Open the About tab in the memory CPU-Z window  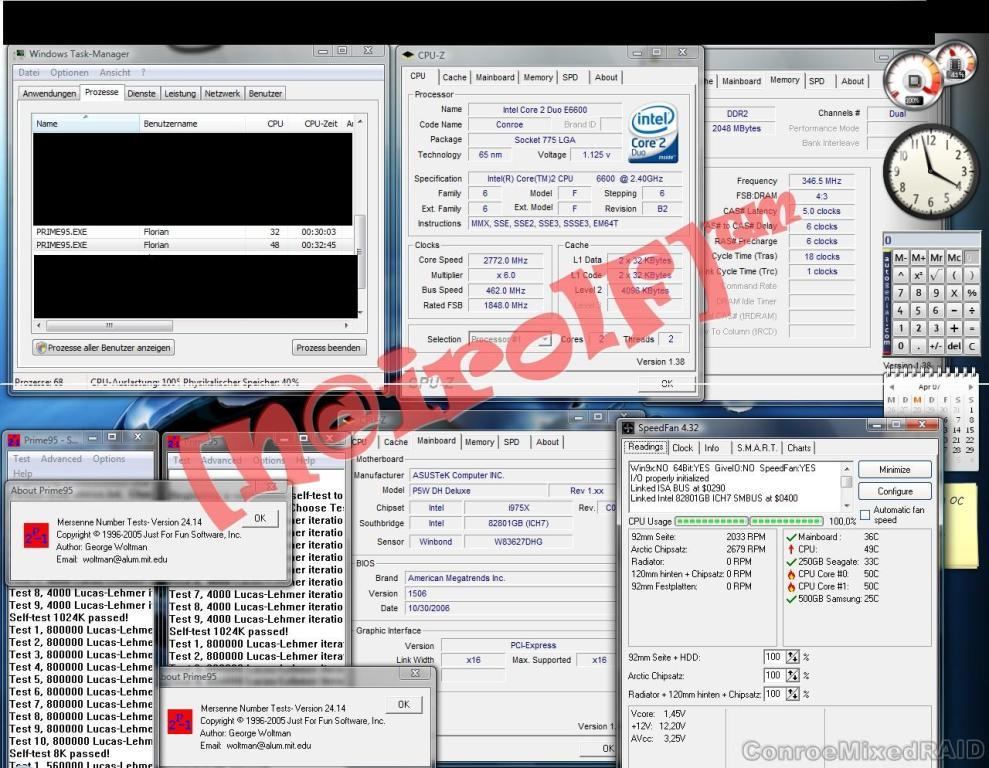pyautogui.click(x=852, y=81)
